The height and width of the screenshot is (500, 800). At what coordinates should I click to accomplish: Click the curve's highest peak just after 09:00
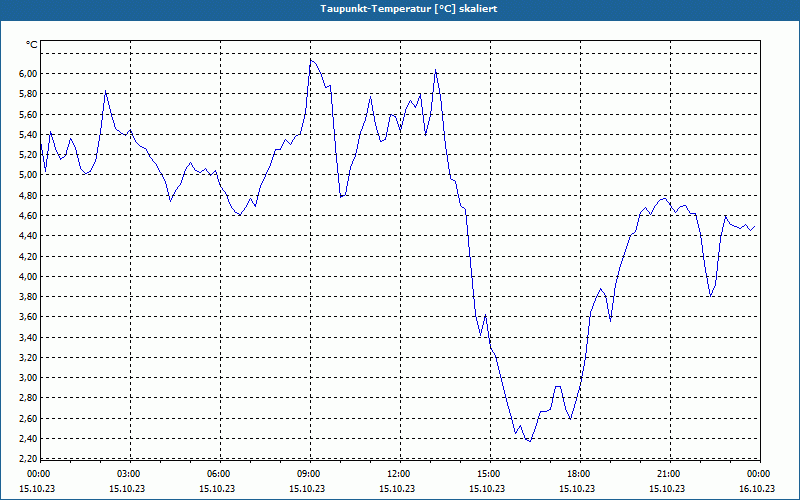point(311,60)
